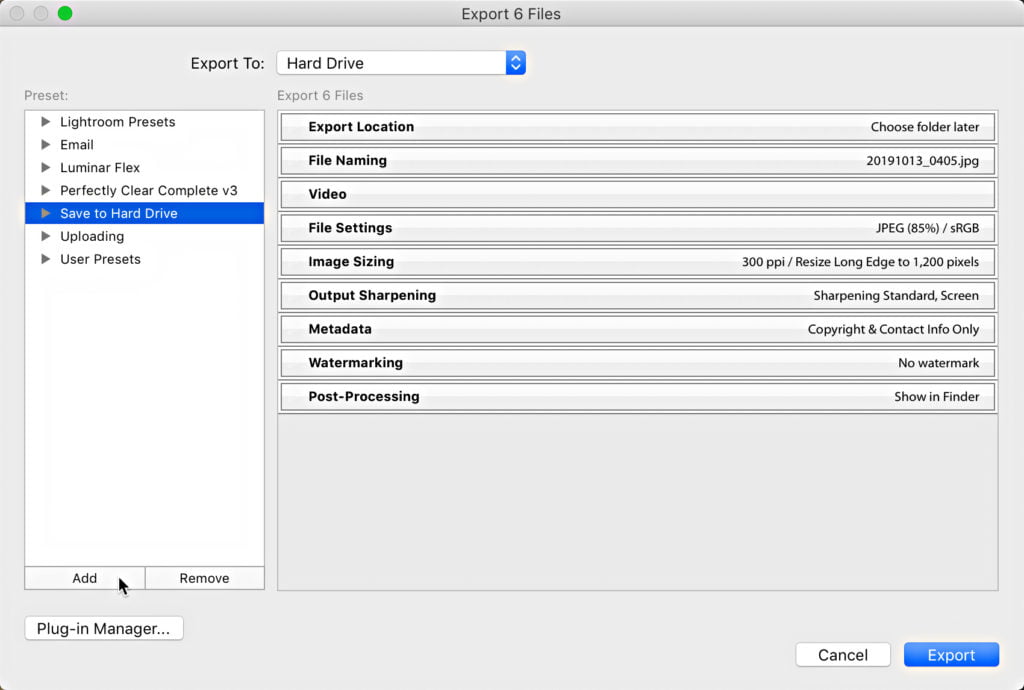Select the Save to Hard Drive preset
This screenshot has width=1024, height=690.
click(118, 213)
